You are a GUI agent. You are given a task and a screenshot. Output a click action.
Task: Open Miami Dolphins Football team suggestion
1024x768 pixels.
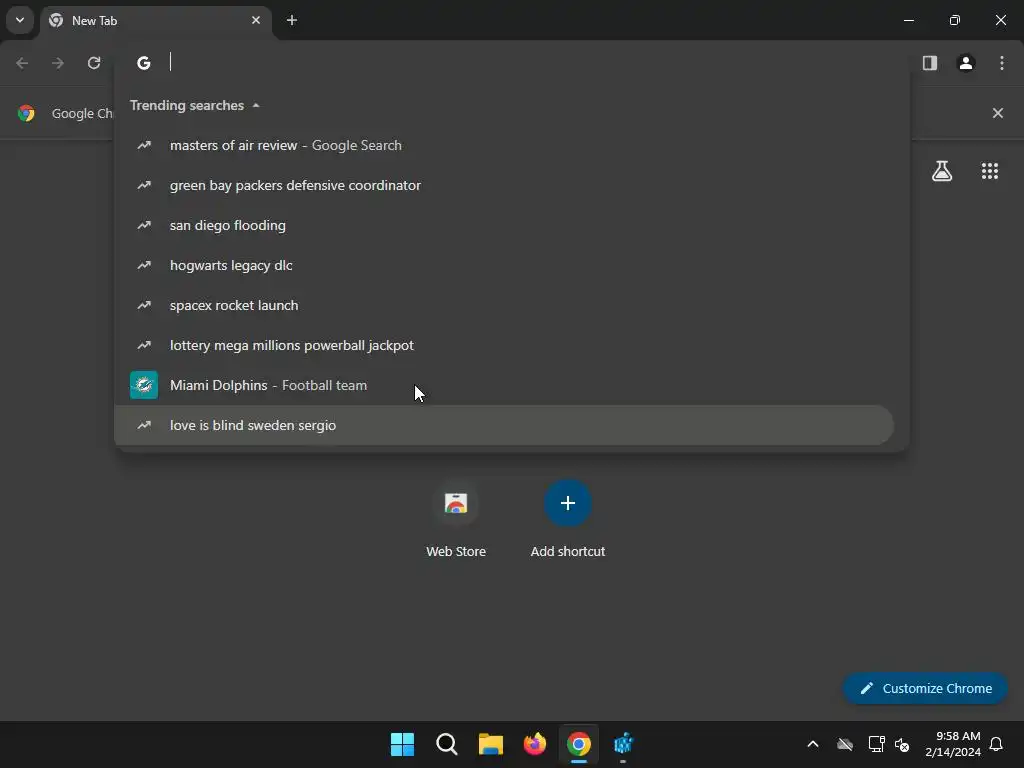504,385
